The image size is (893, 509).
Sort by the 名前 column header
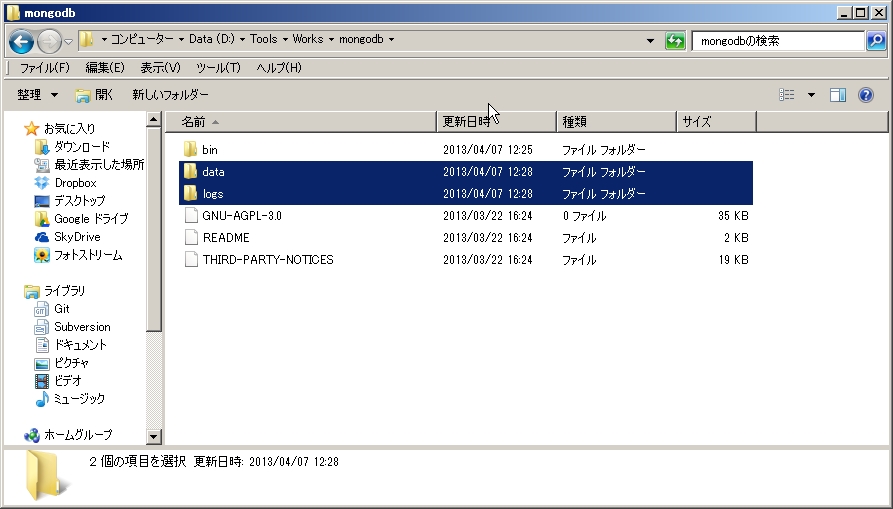point(301,122)
